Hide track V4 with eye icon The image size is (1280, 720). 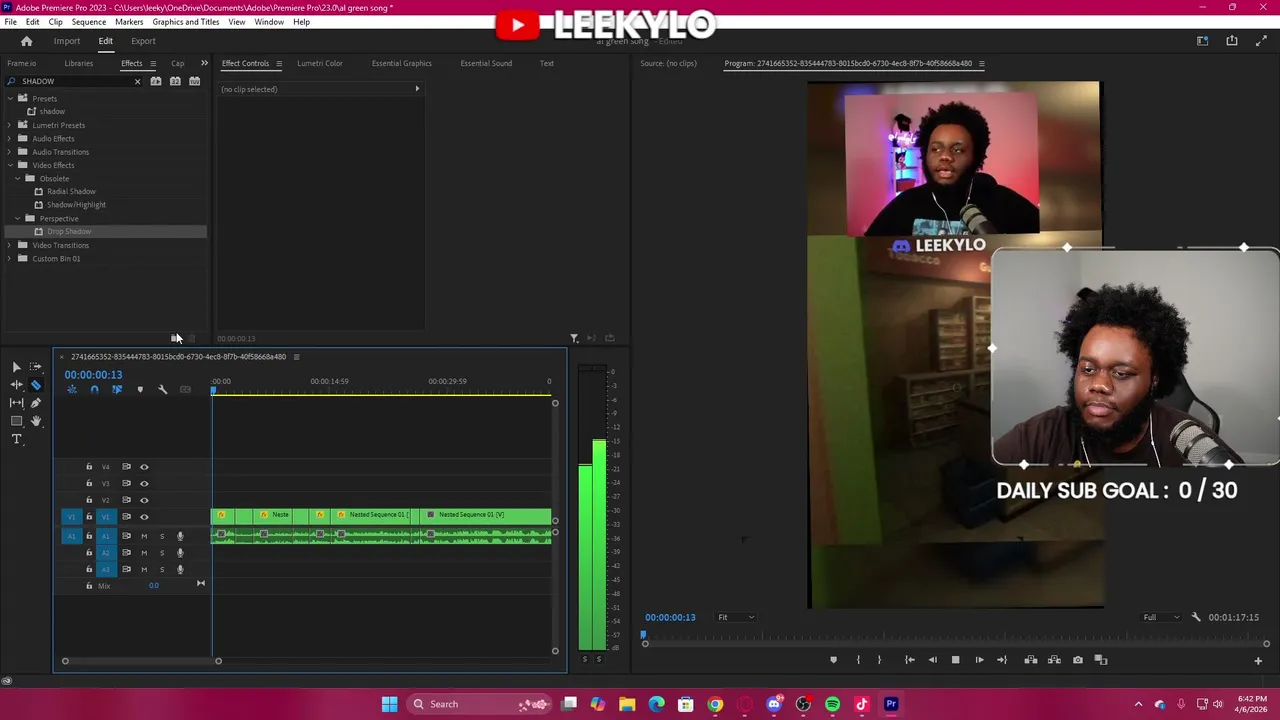(x=144, y=467)
